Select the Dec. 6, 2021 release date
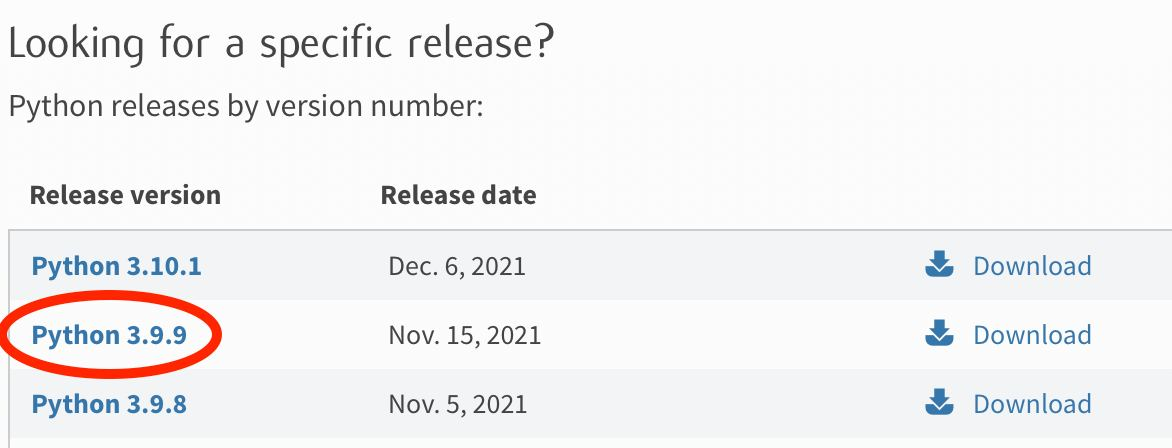 [x=457, y=266]
